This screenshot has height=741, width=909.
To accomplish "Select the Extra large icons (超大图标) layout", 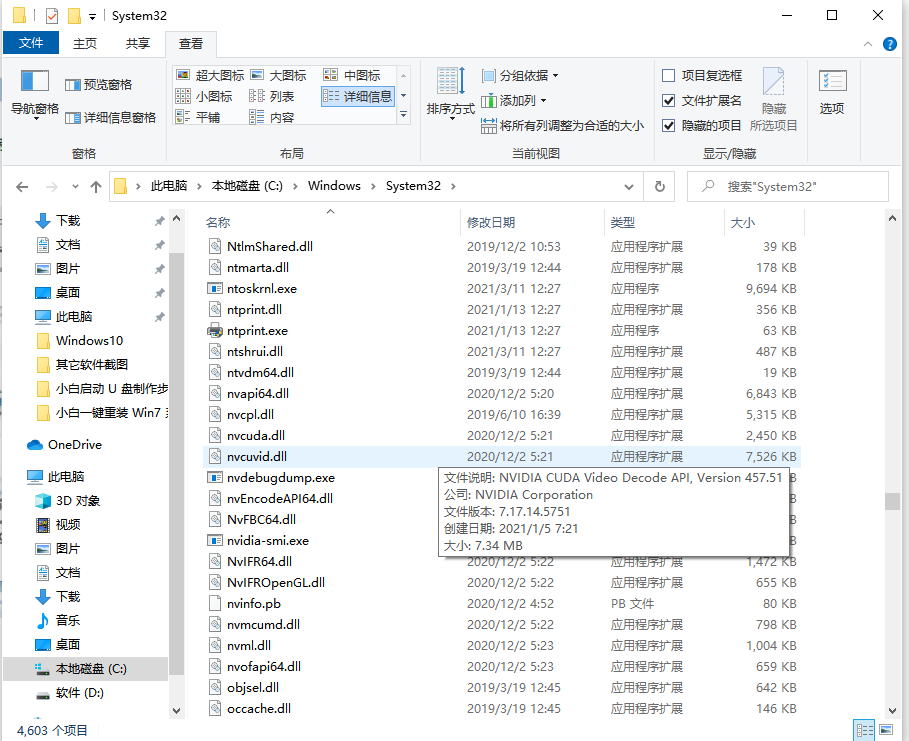I will coord(210,76).
